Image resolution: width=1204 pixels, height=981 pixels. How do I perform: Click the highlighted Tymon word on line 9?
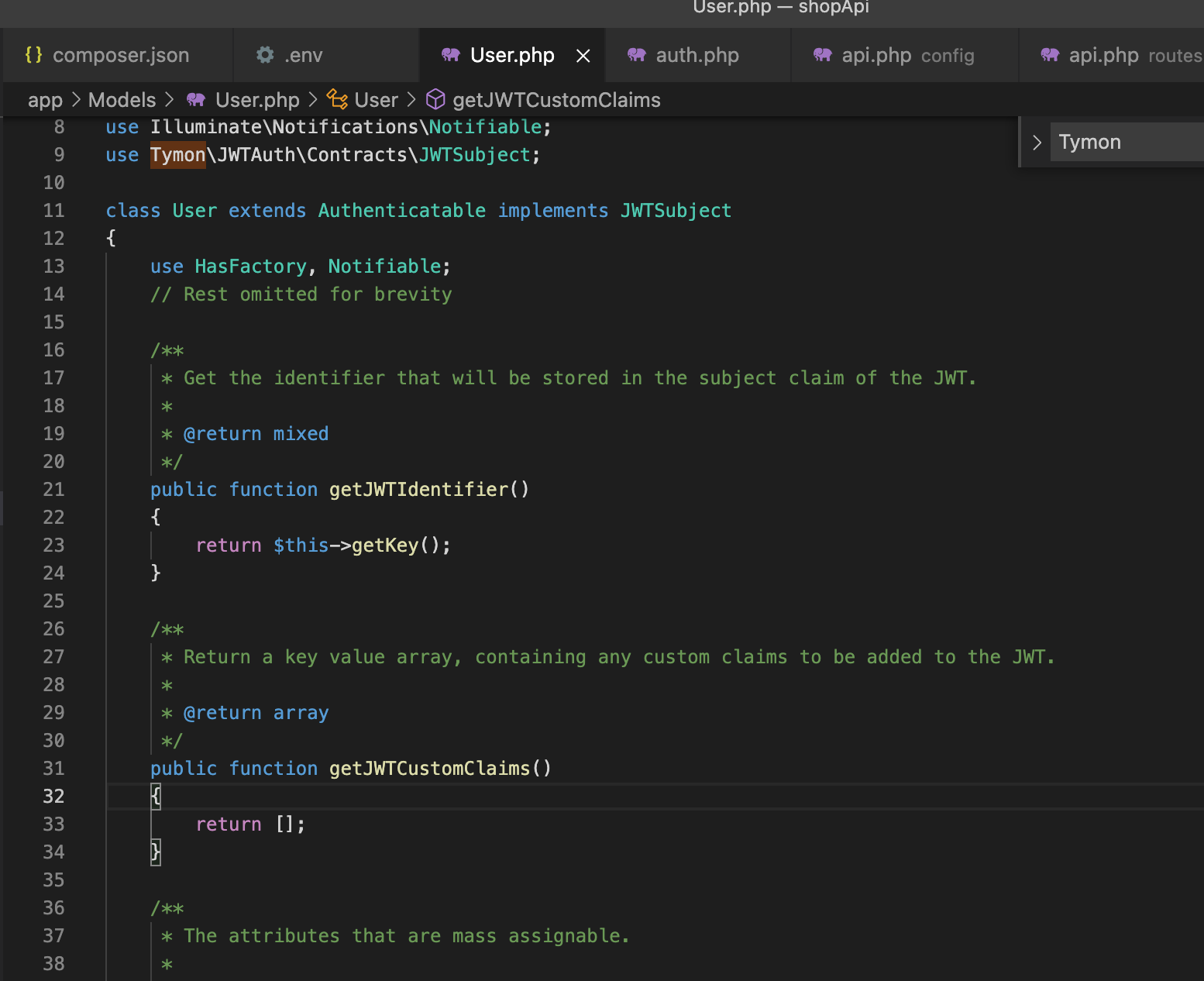click(178, 154)
